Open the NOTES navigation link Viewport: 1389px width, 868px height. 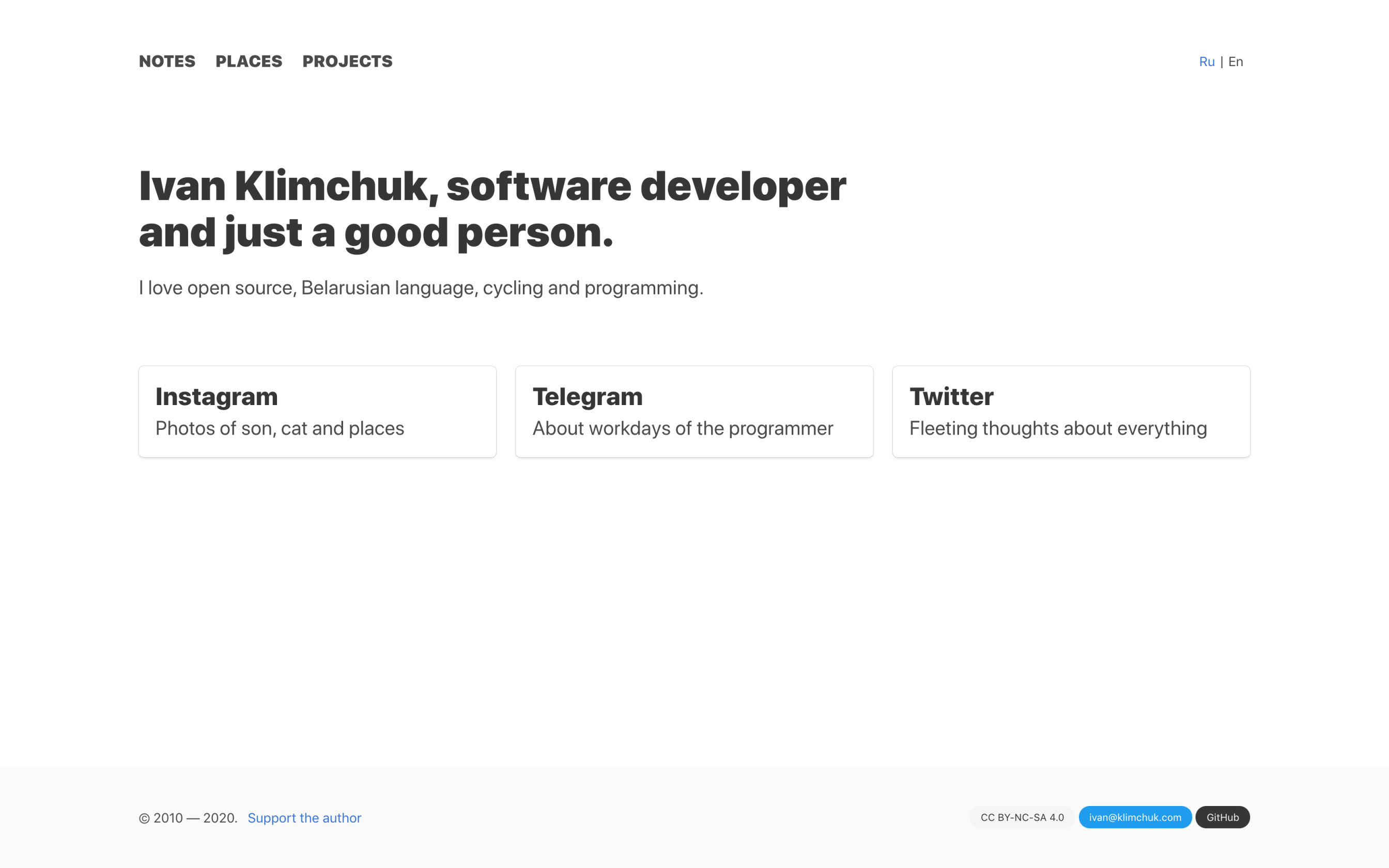[167, 61]
